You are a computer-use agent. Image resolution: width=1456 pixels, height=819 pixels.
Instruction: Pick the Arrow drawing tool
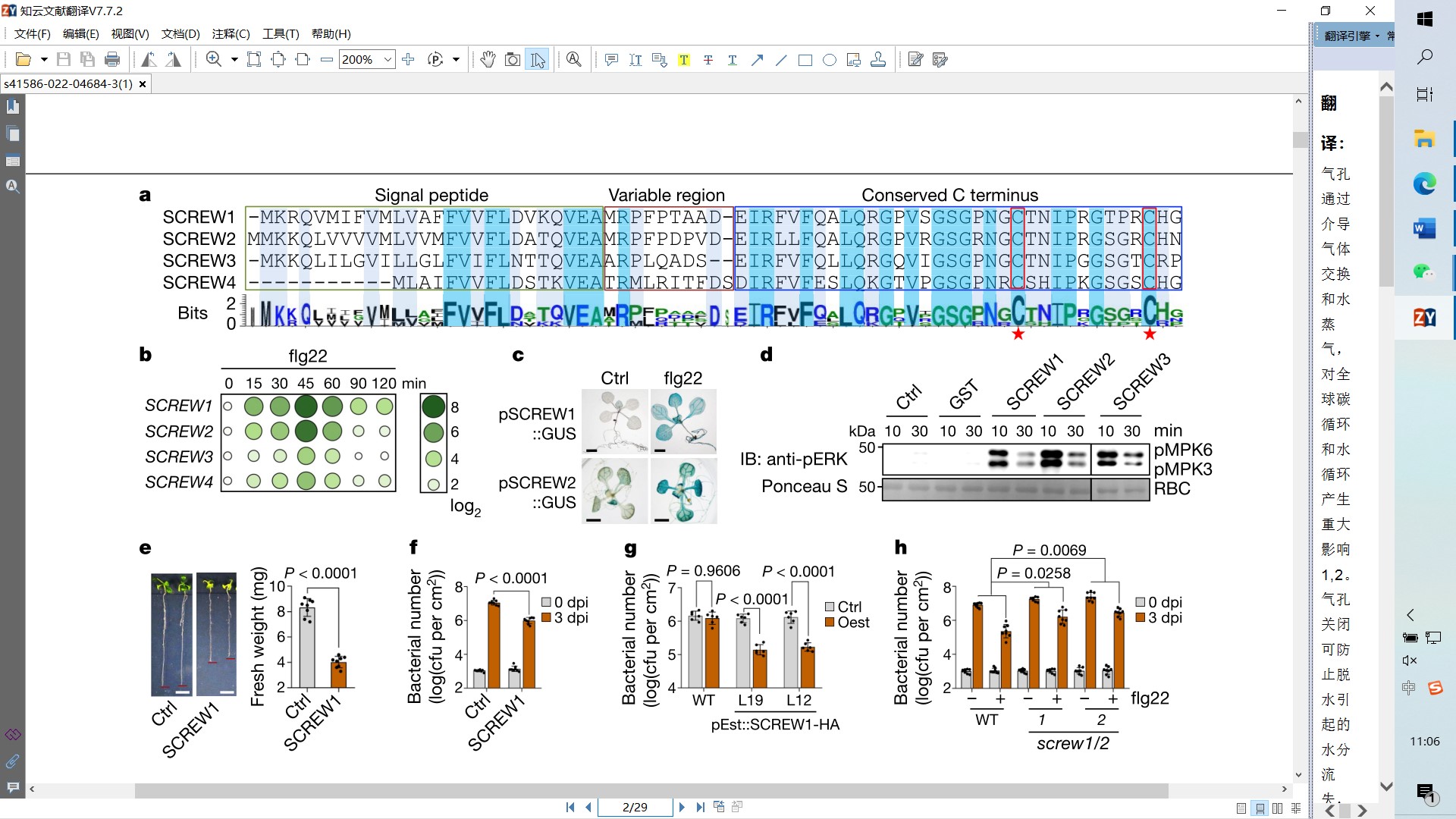(x=757, y=60)
